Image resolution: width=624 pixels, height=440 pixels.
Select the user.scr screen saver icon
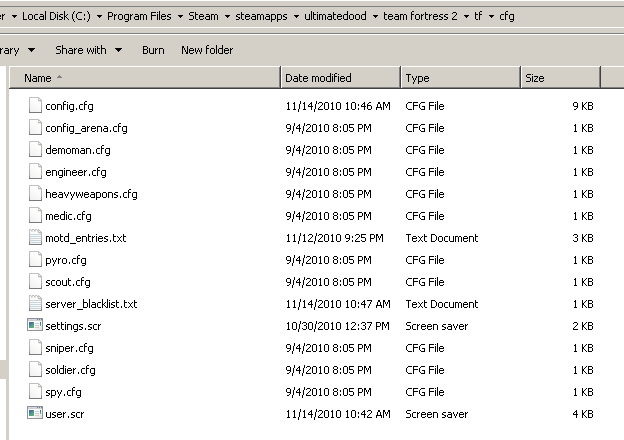tap(35, 413)
